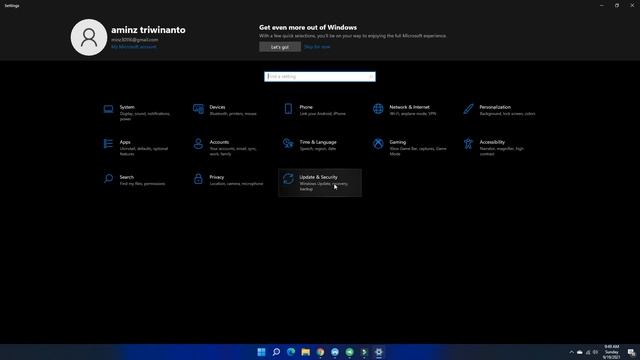The width and height of the screenshot is (640, 360).
Task: Click the Get even more out of Windows heading
Action: pos(308,27)
